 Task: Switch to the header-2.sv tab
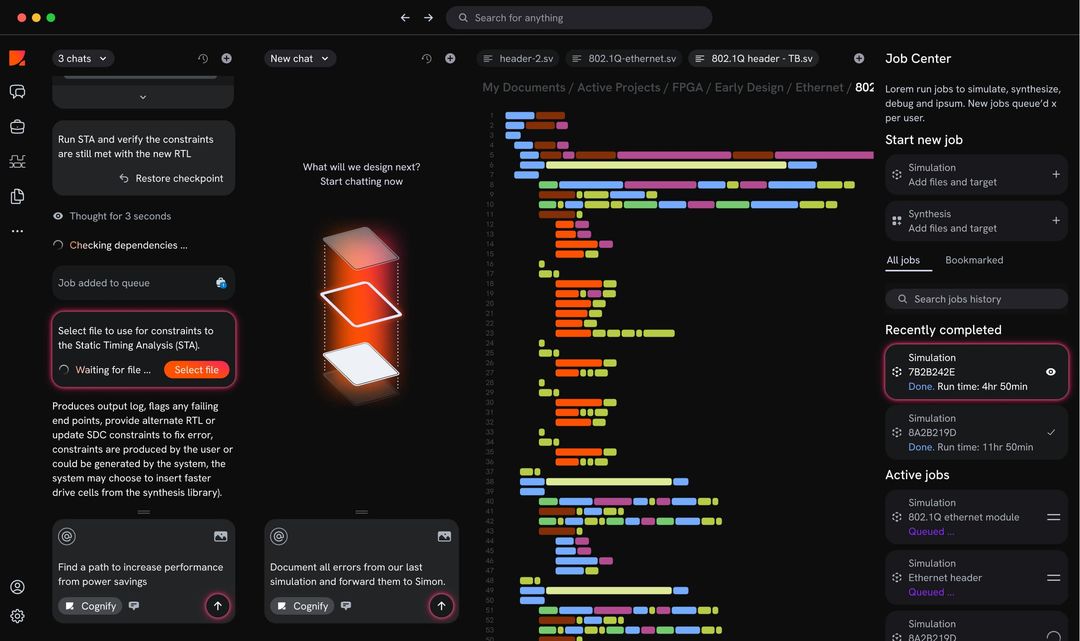[519, 59]
